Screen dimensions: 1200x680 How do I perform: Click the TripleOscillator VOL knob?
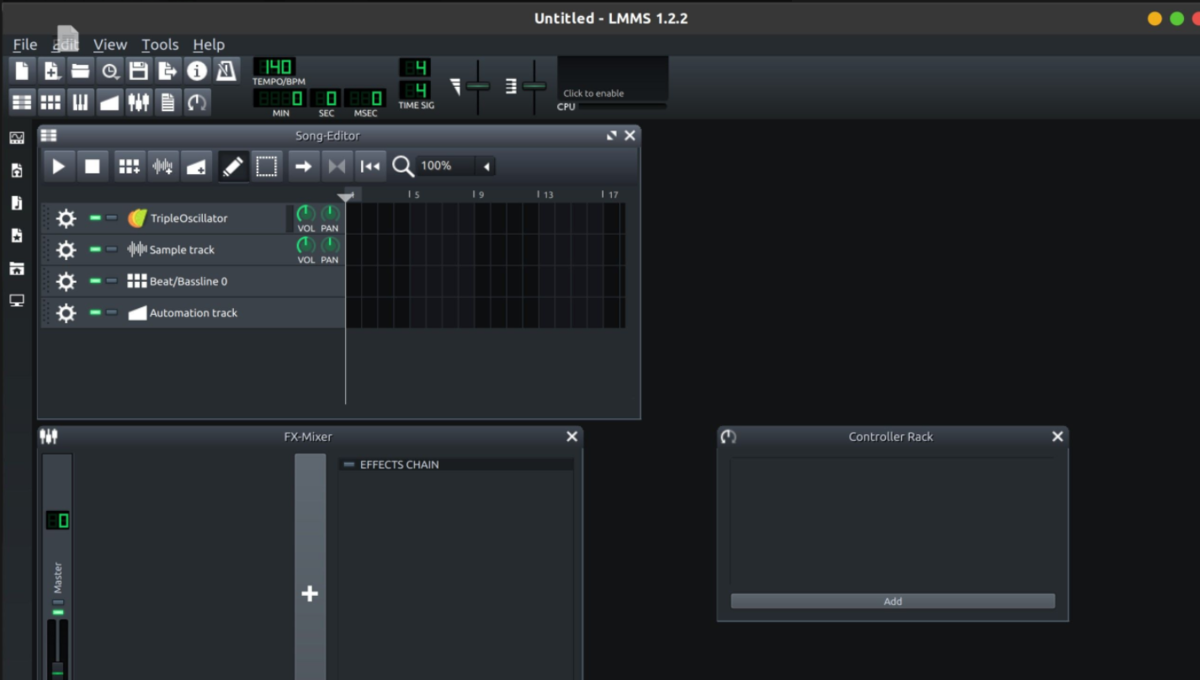[306, 214]
